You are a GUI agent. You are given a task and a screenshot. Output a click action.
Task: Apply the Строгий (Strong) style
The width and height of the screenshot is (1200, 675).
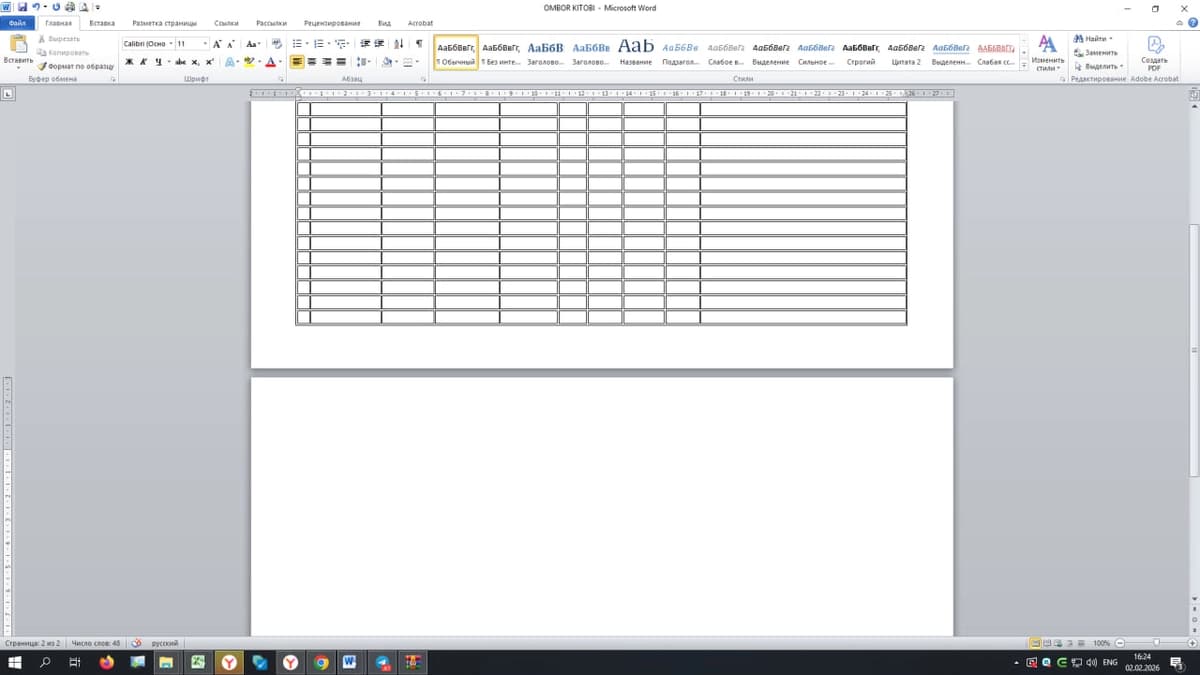pos(861,52)
